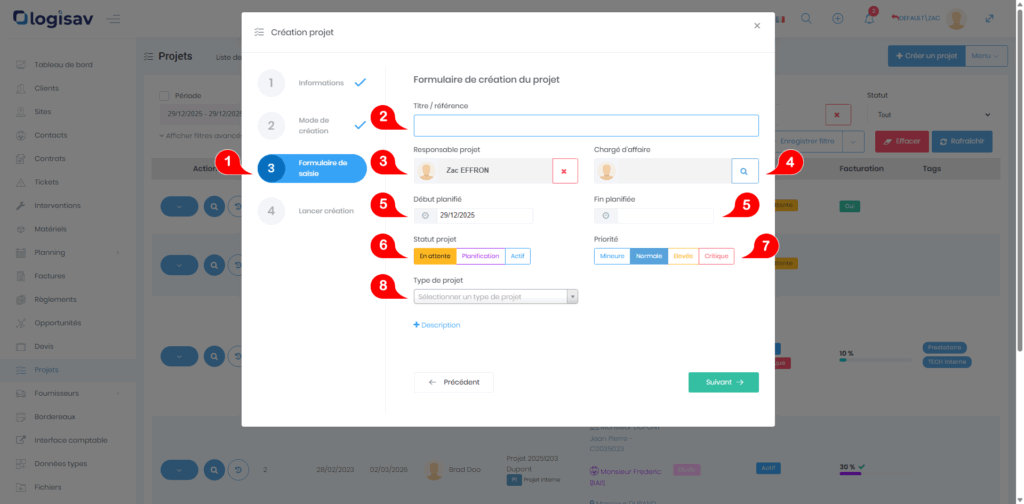
Task: Click the fullscreen expand icon
Action: tap(990, 19)
